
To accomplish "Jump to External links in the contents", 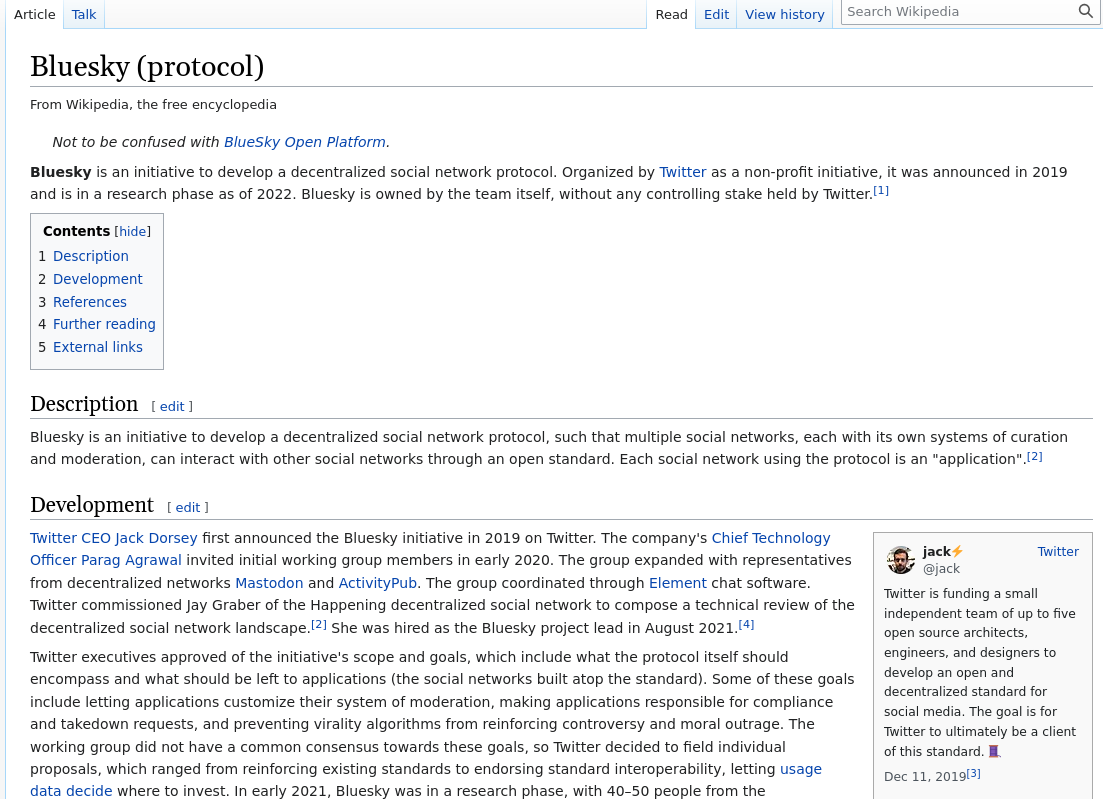I will tap(98, 347).
